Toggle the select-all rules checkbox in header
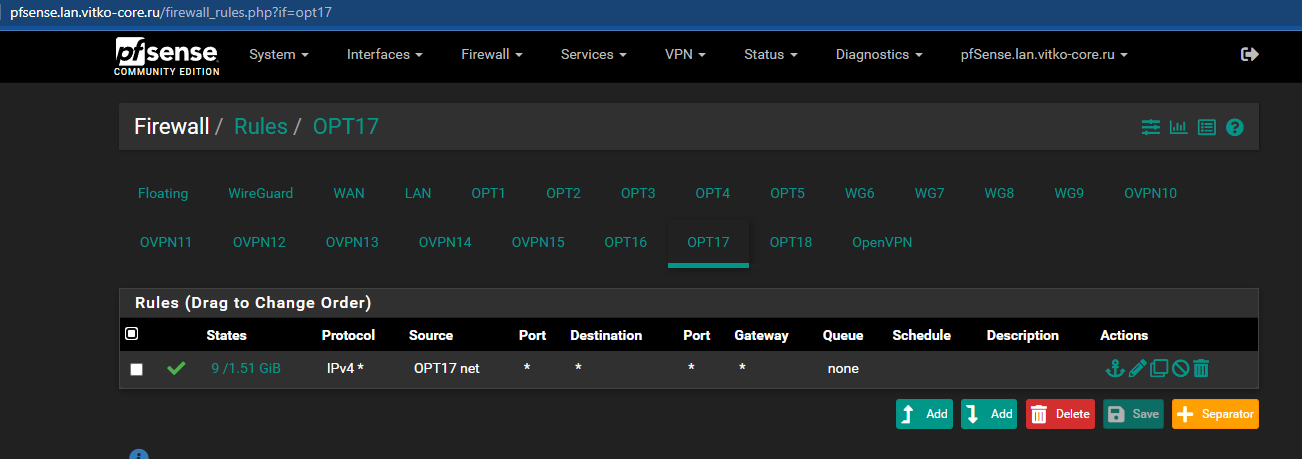 pyautogui.click(x=132, y=334)
